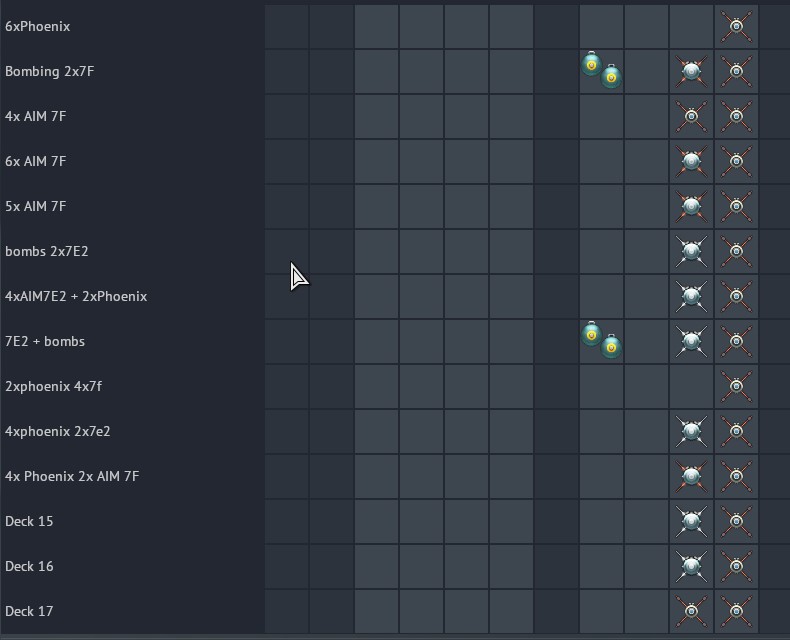This screenshot has width=790, height=640.
Task: Select the Deck 17 label
Action: [x=29, y=611]
